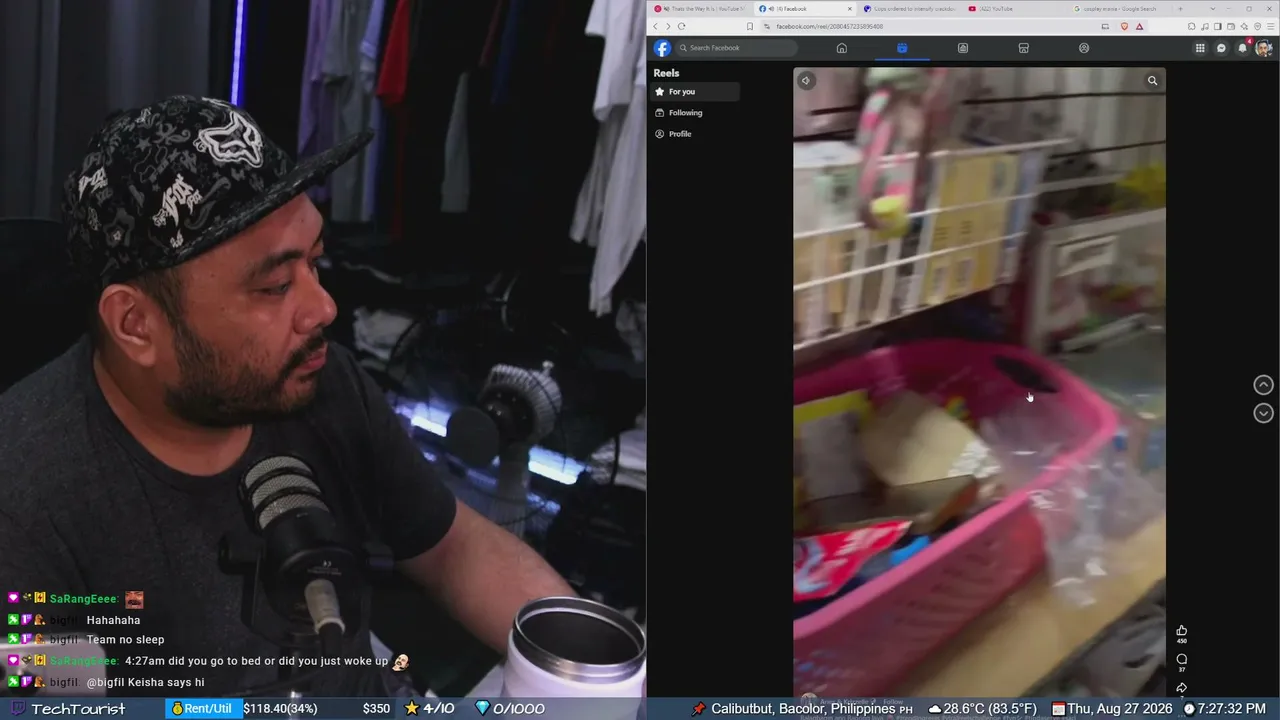Select the Reels video icon in Facebook navbar

(x=902, y=48)
